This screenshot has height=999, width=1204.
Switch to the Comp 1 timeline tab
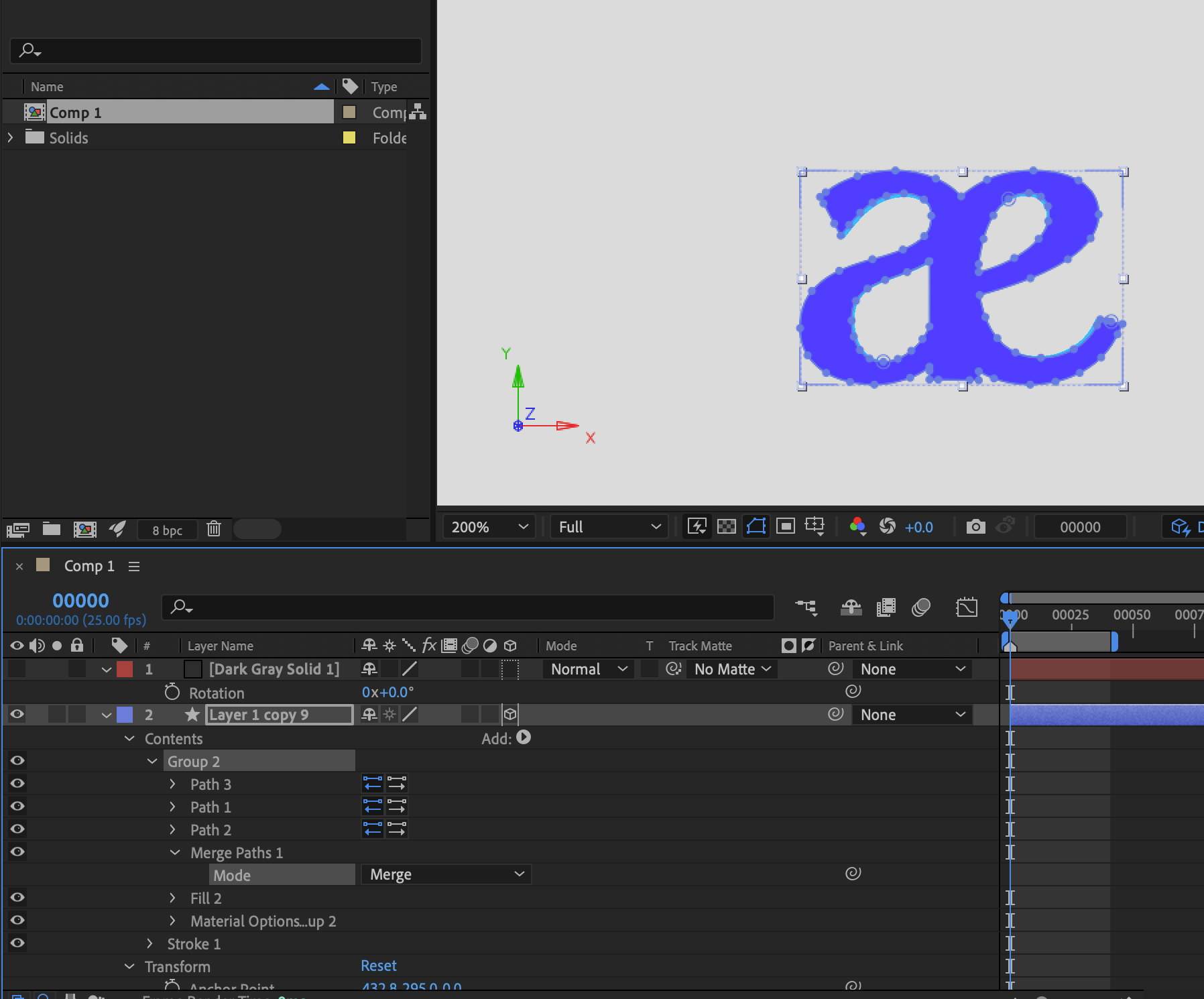click(89, 565)
